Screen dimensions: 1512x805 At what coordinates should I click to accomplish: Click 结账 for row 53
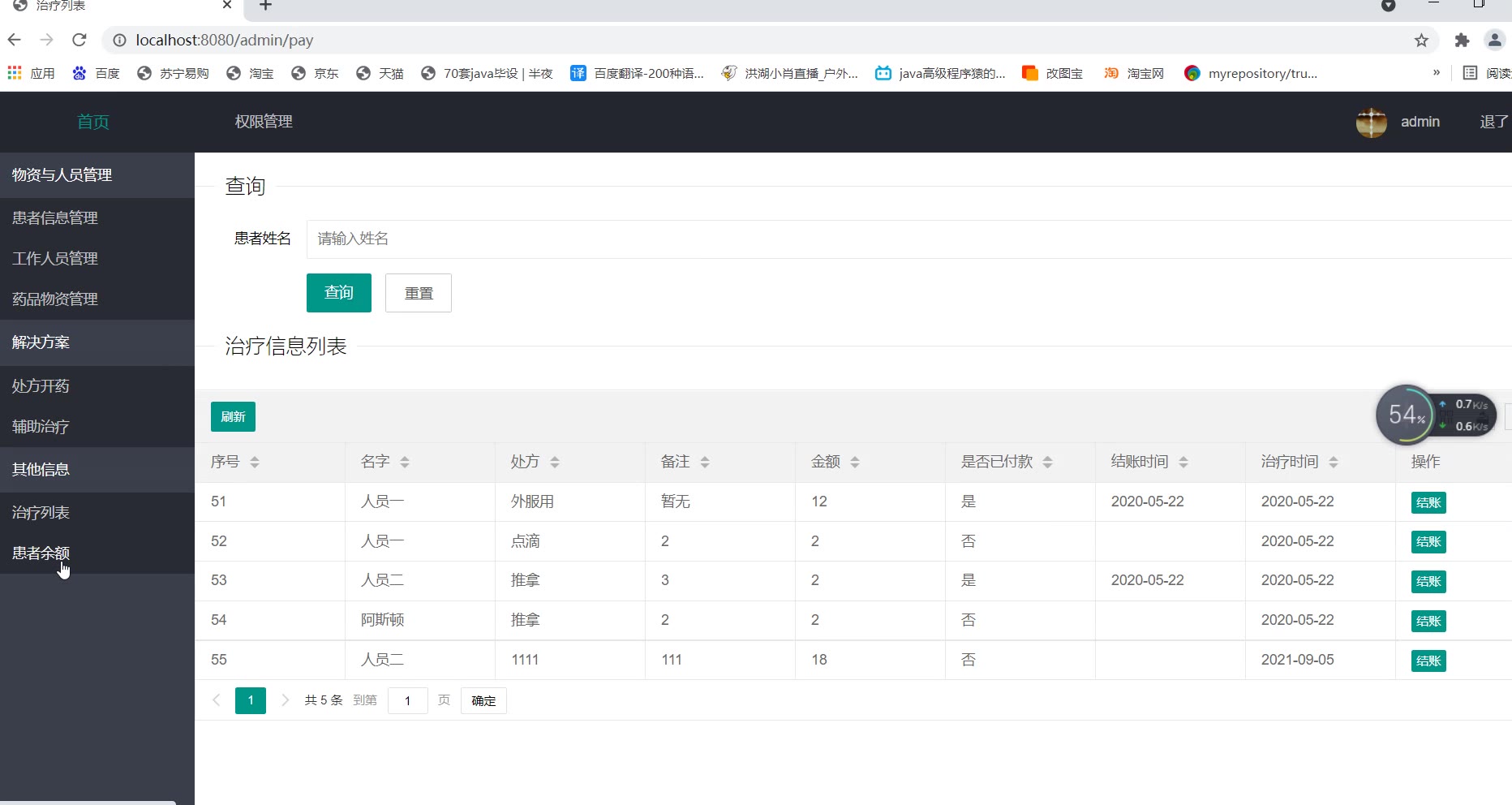1428,581
